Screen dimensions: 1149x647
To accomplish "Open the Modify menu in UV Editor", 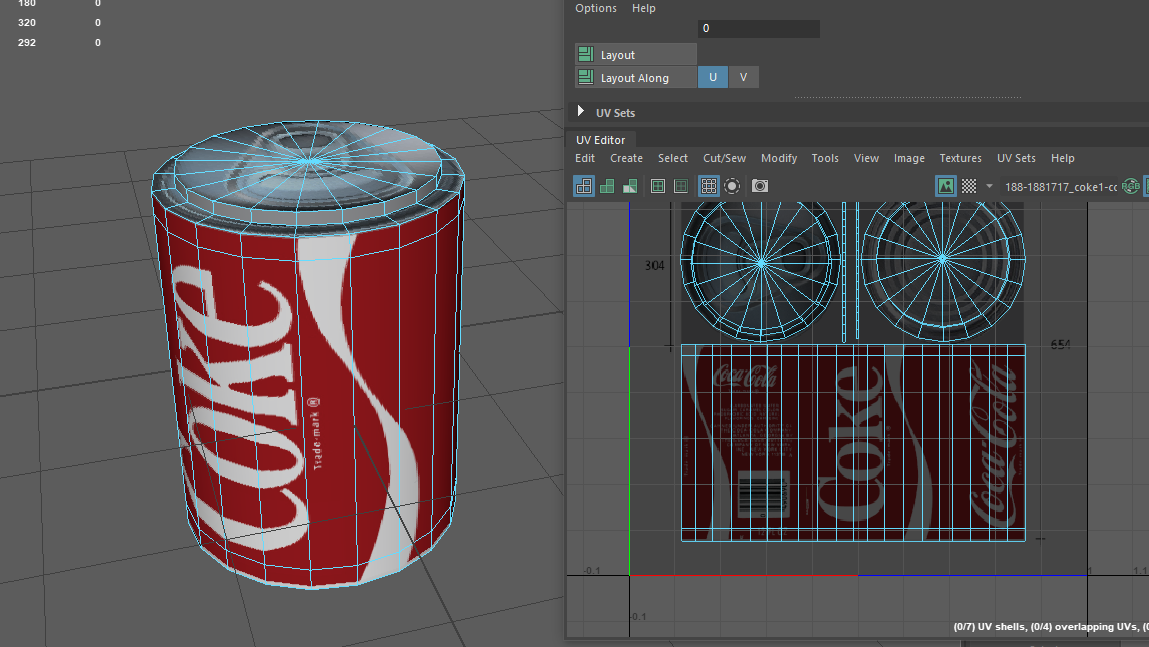I will (x=779, y=158).
